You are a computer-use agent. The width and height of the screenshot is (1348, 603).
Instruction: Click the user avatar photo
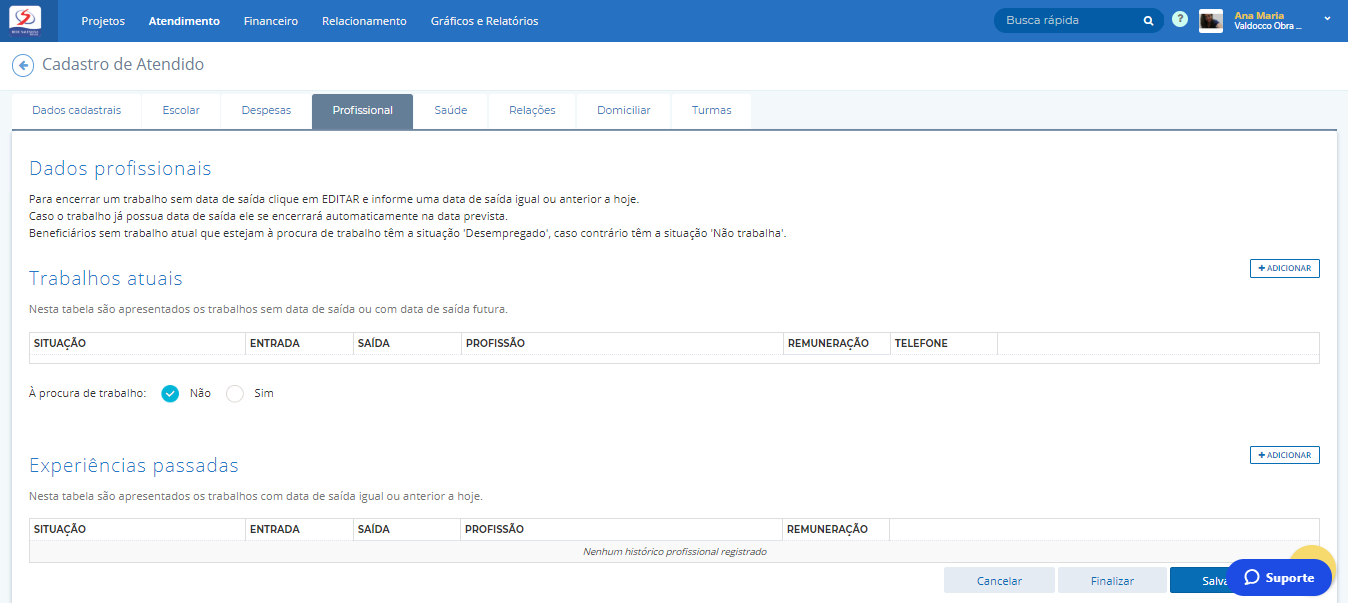pos(1211,21)
